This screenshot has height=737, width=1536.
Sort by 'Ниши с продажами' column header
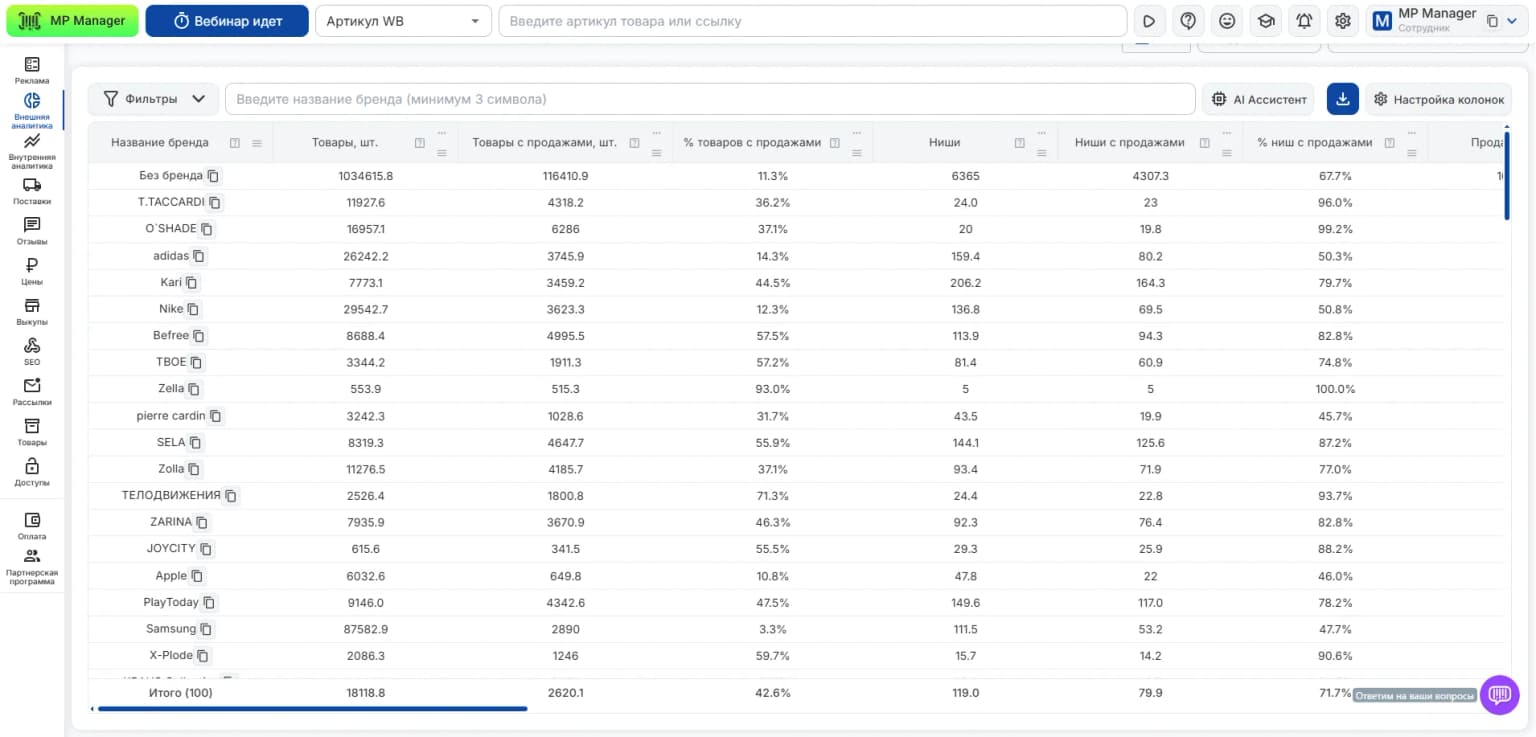[1130, 143]
